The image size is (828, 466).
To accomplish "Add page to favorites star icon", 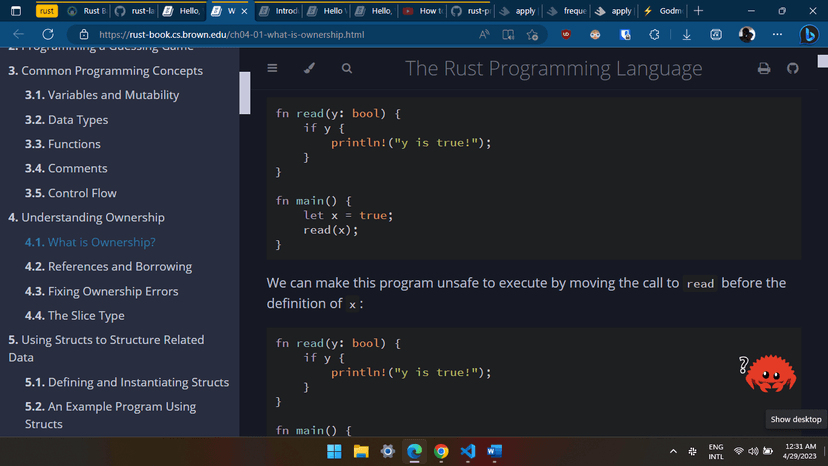I will [x=532, y=35].
